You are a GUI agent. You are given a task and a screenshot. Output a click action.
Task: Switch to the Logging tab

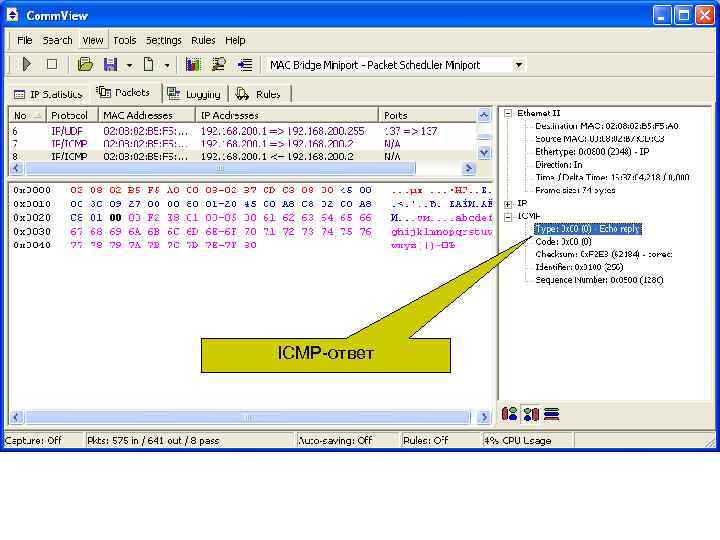[195, 94]
